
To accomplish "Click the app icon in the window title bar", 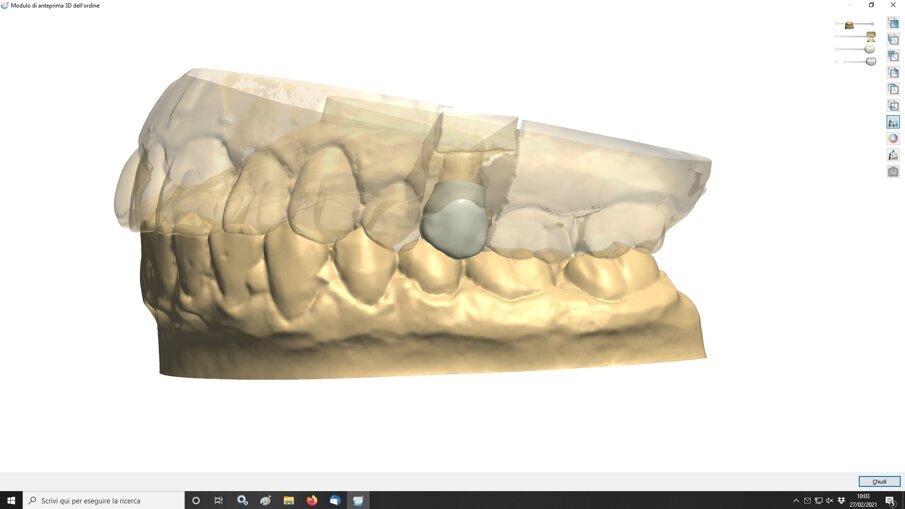I will (5, 5).
